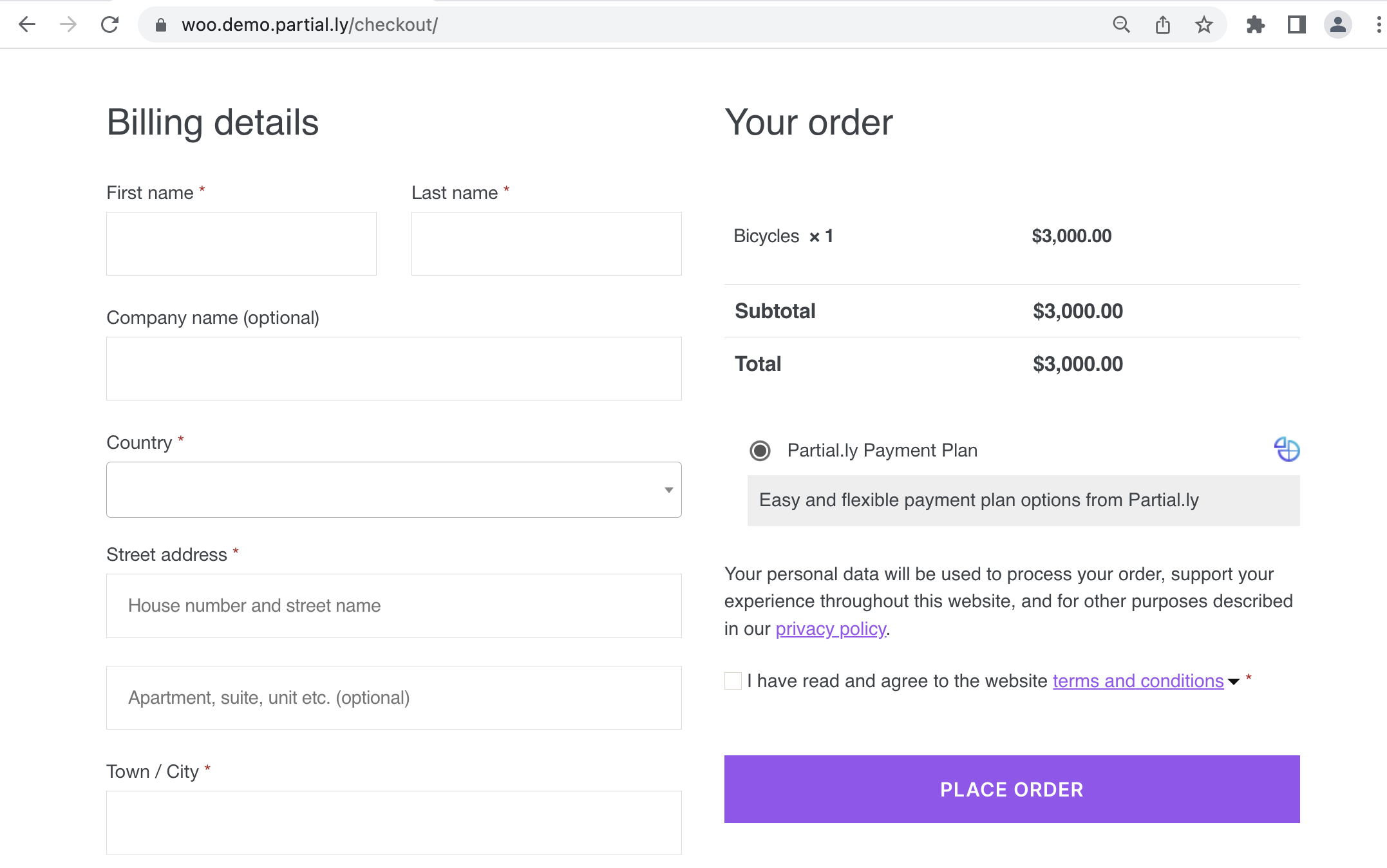Click the Place Order button
The height and width of the screenshot is (868, 1387).
tap(1012, 789)
